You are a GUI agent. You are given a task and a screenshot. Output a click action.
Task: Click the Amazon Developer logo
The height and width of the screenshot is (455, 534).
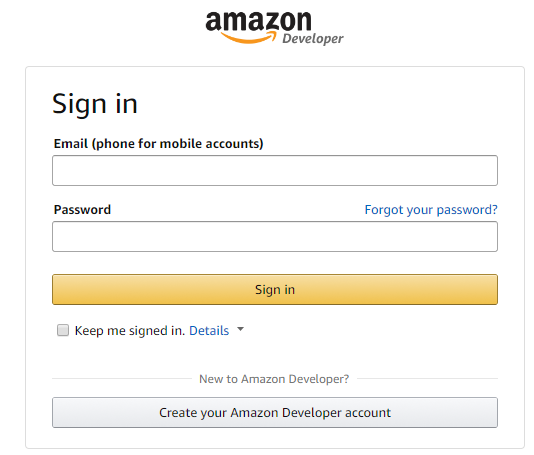(274, 28)
